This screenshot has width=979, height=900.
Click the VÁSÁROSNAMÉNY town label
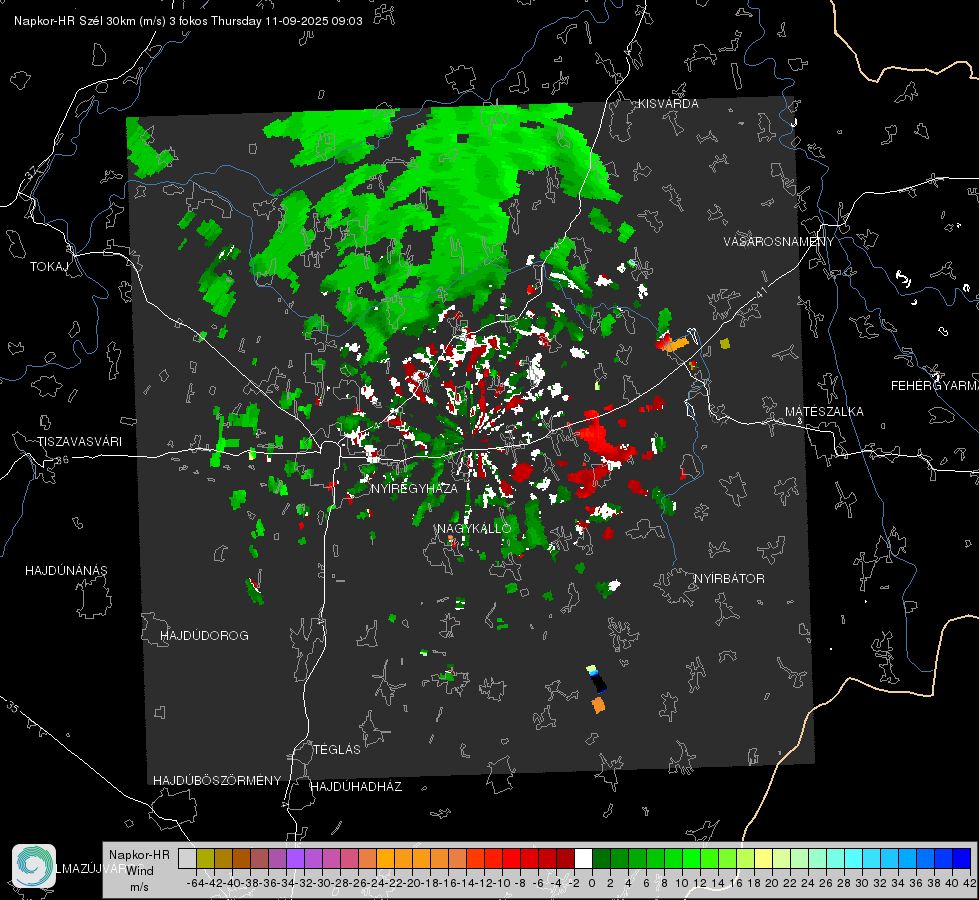[779, 242]
